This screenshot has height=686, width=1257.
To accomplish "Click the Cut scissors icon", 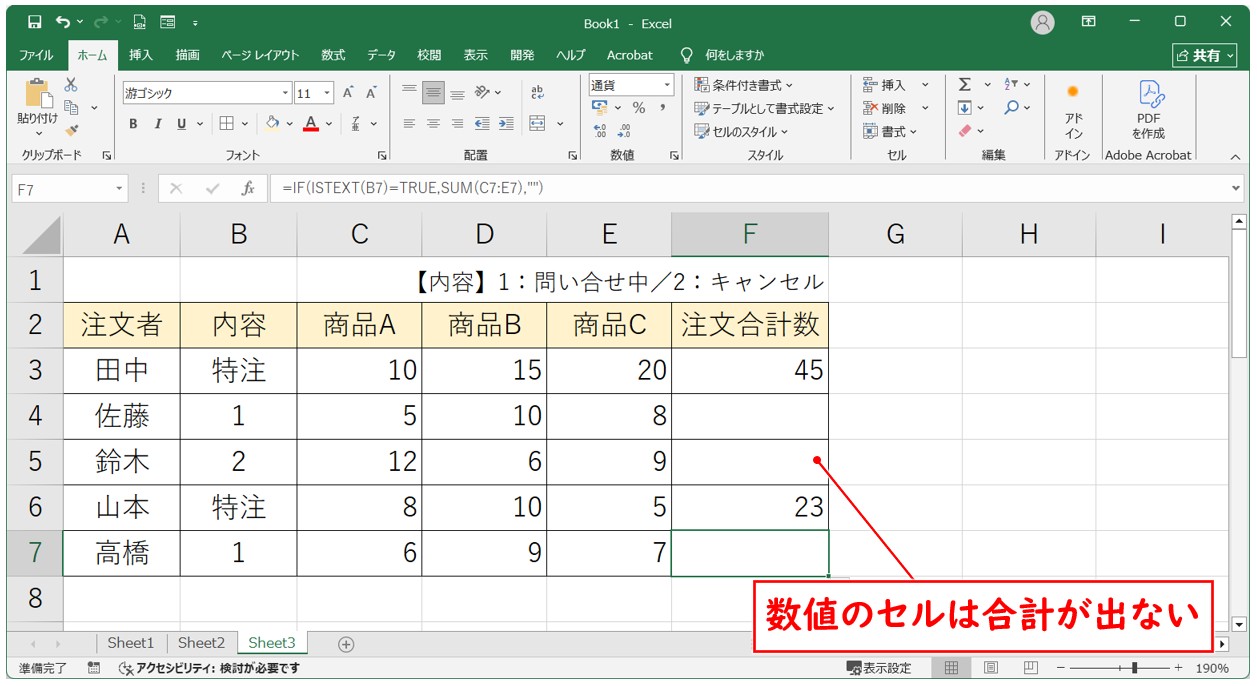I will [x=71, y=86].
